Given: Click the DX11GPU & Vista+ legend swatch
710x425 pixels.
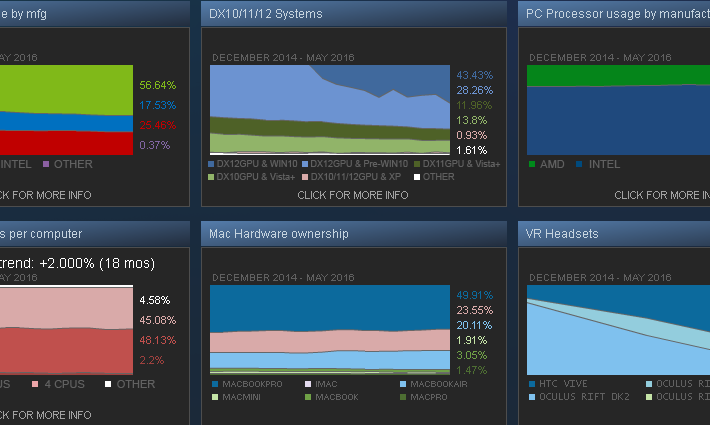Looking at the screenshot, I should (417, 164).
